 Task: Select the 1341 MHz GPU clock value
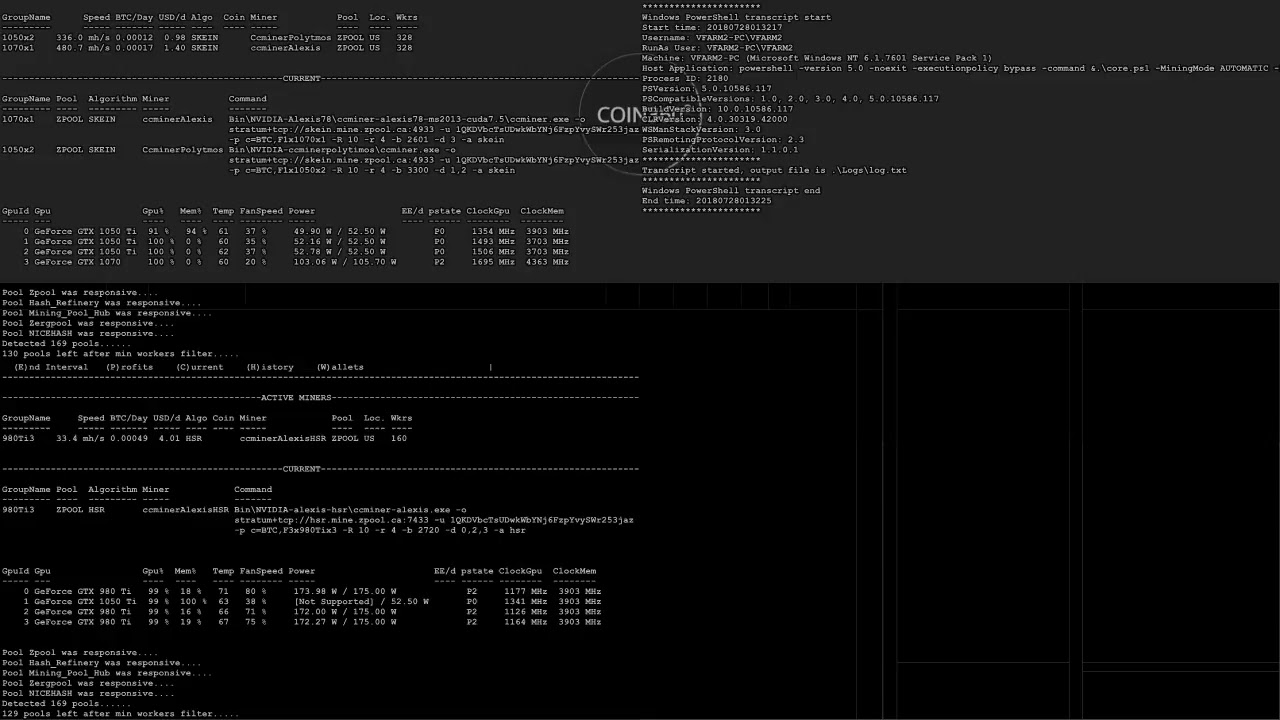tap(526, 602)
